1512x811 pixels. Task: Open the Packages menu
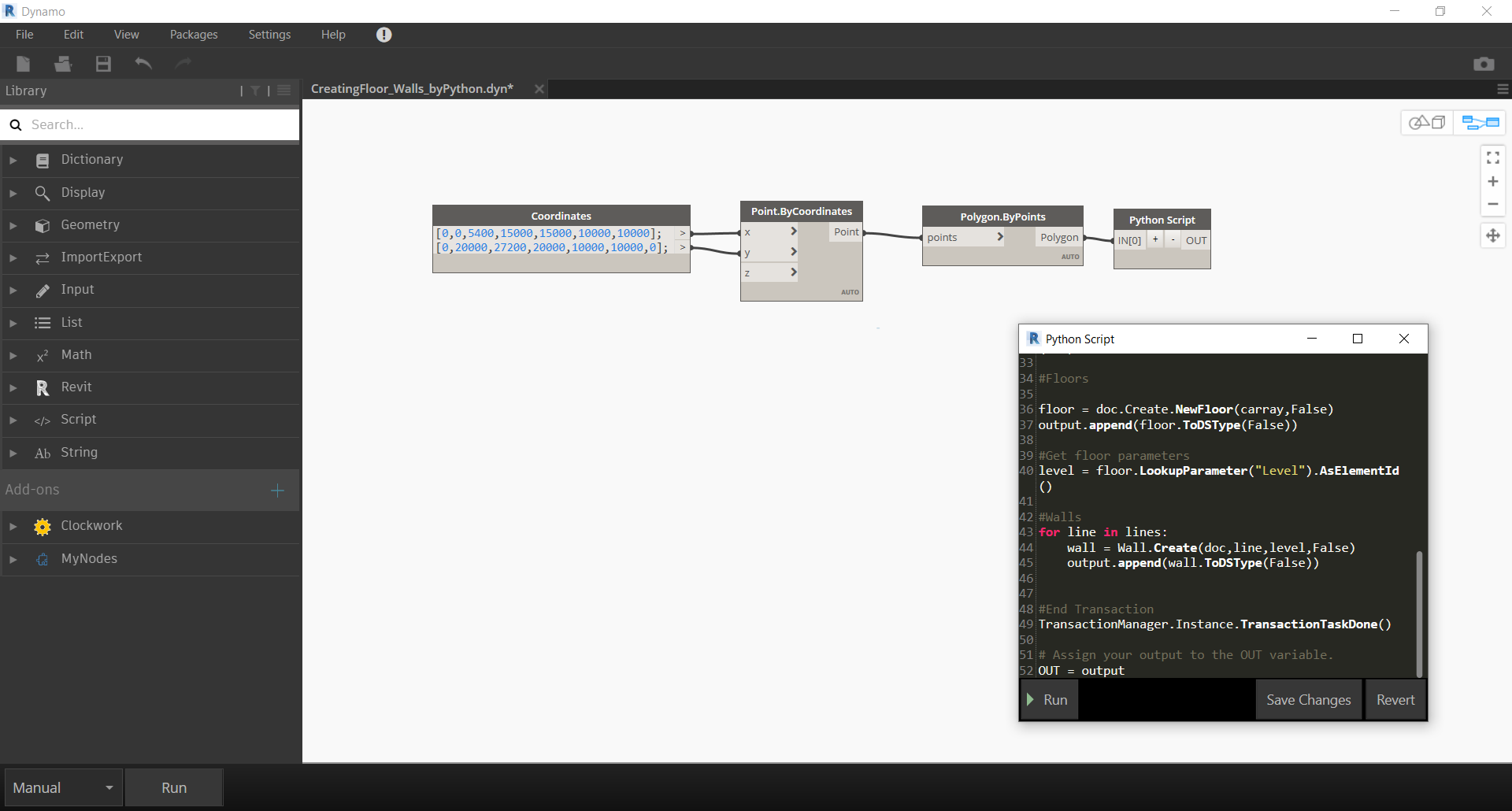194,35
